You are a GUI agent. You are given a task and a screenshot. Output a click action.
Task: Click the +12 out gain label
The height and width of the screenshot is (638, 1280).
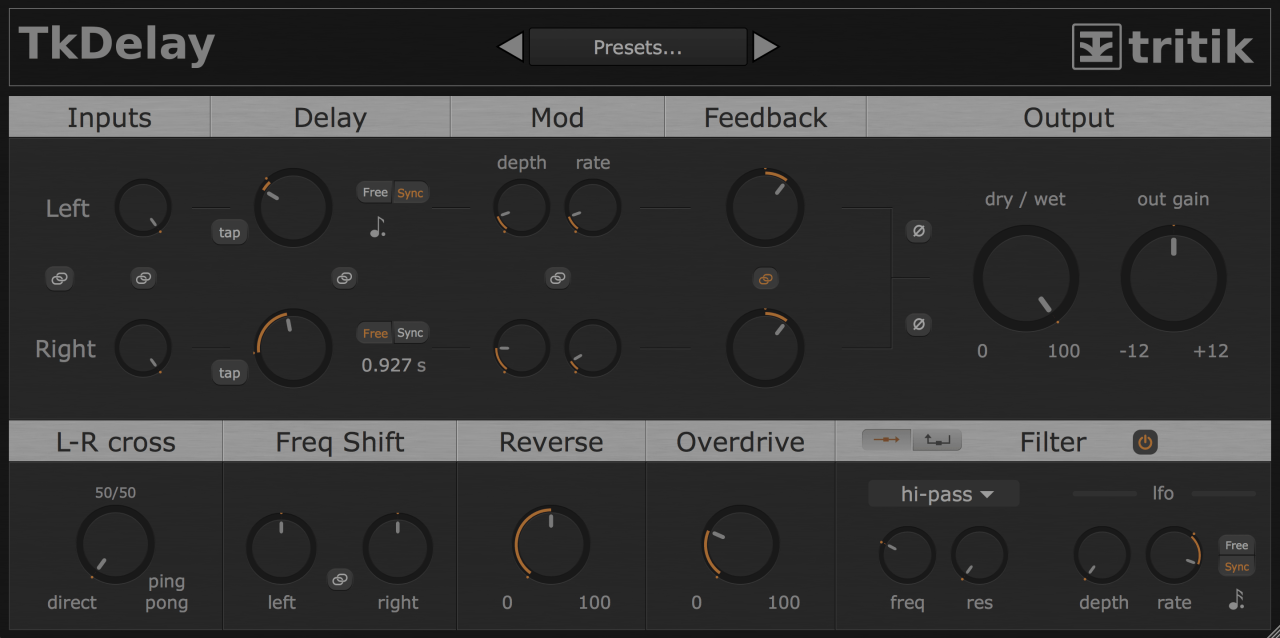(x=1211, y=351)
